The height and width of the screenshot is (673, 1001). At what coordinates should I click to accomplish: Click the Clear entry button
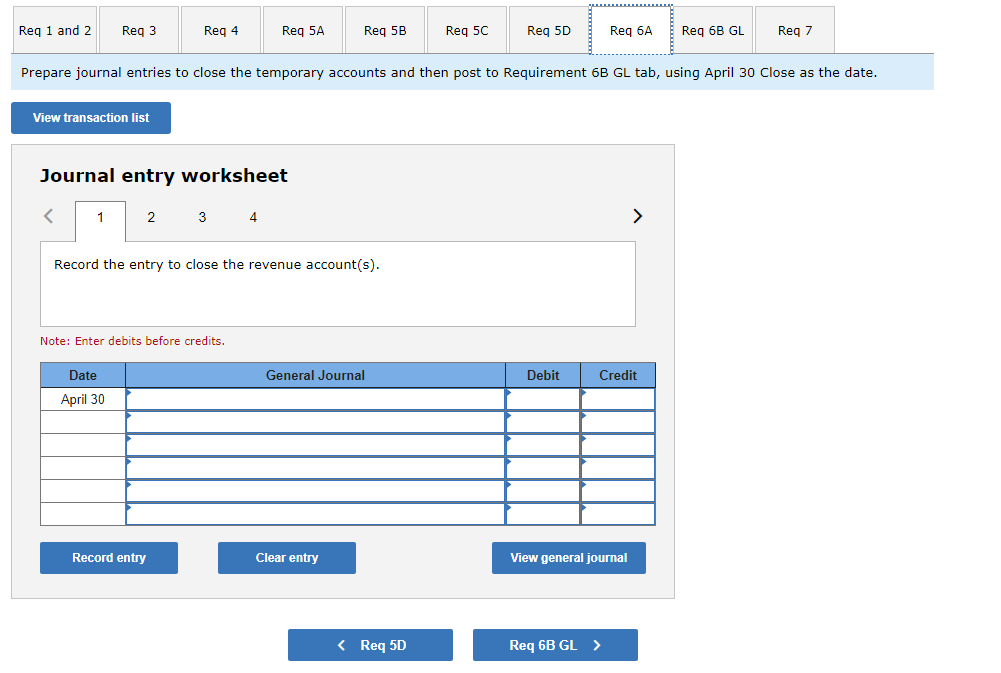[x=287, y=558]
